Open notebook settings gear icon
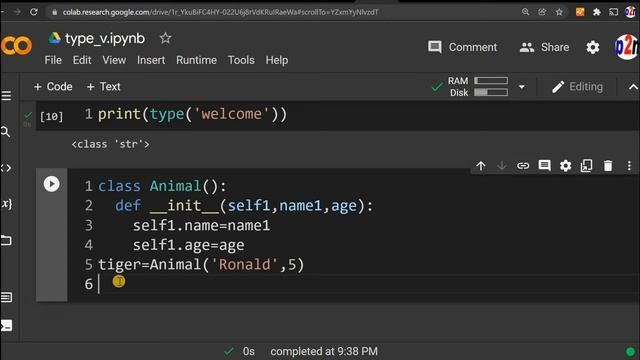This screenshot has width=640, height=360. (593, 47)
